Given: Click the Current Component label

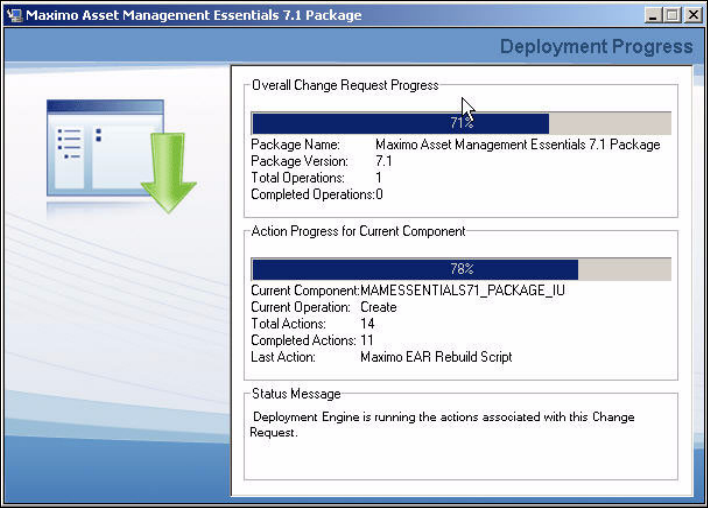Looking at the screenshot, I should point(305,290).
